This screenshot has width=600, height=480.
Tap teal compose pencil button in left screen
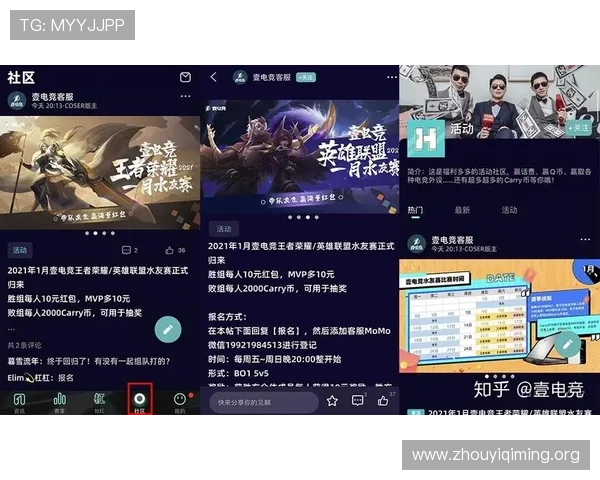point(168,330)
